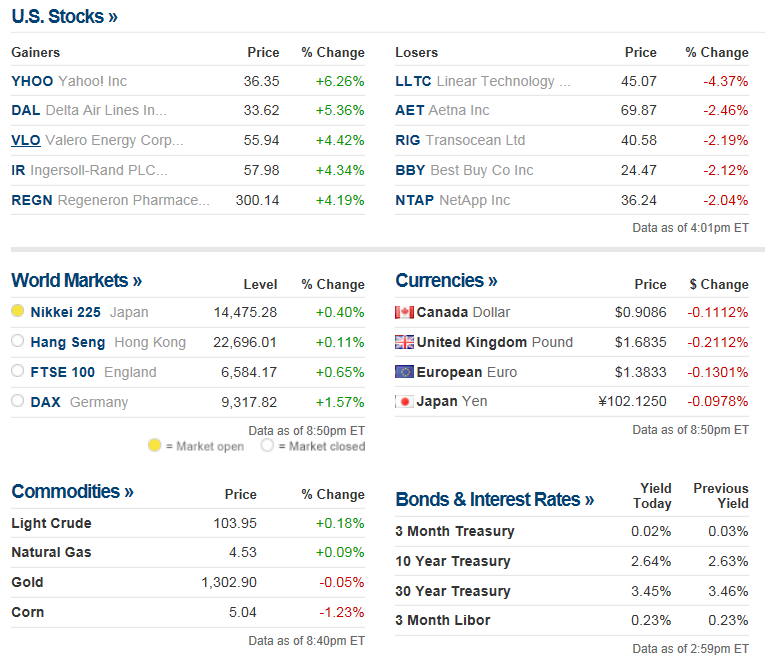Click the United Kingdom flag icon
This screenshot has height=660, width=773.
tap(404, 342)
